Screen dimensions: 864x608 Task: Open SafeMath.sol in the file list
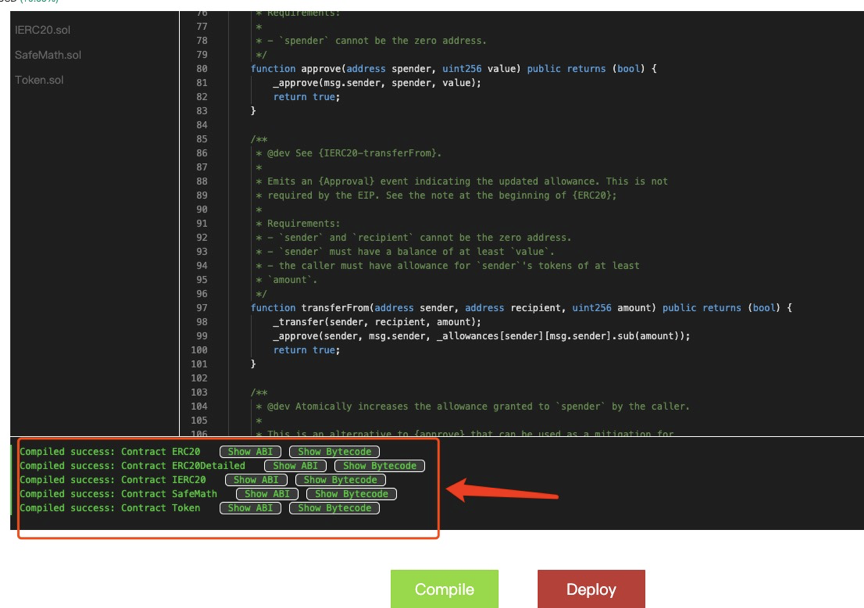[48, 55]
